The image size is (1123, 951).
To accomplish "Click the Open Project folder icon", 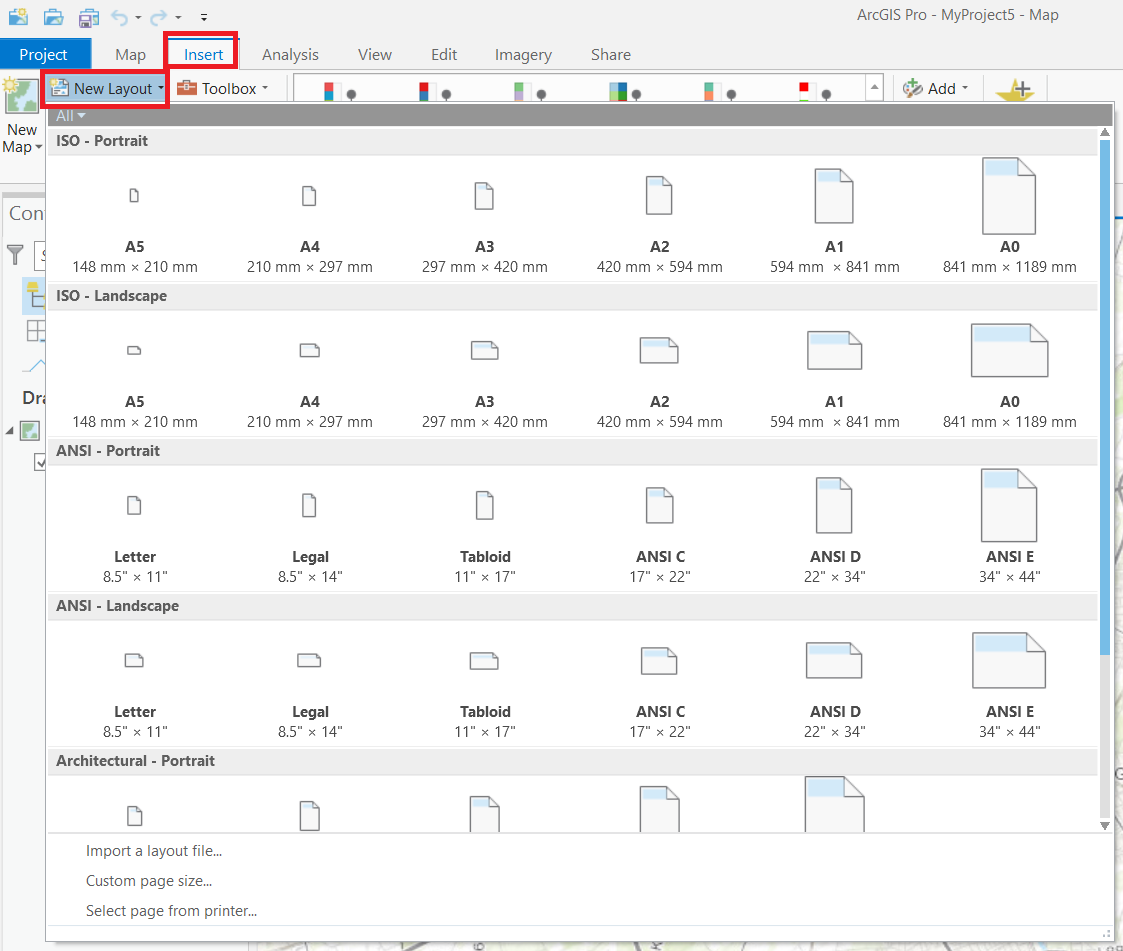I will [54, 16].
